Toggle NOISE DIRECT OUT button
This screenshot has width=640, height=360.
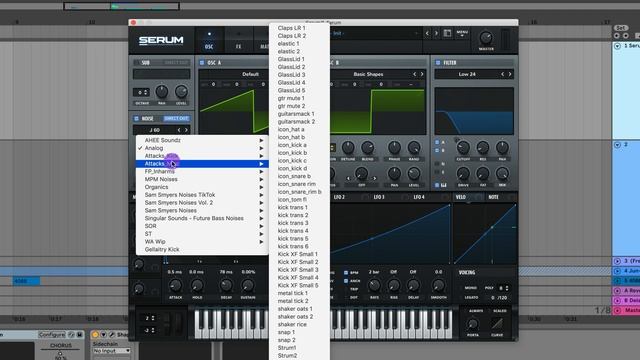tap(176, 119)
